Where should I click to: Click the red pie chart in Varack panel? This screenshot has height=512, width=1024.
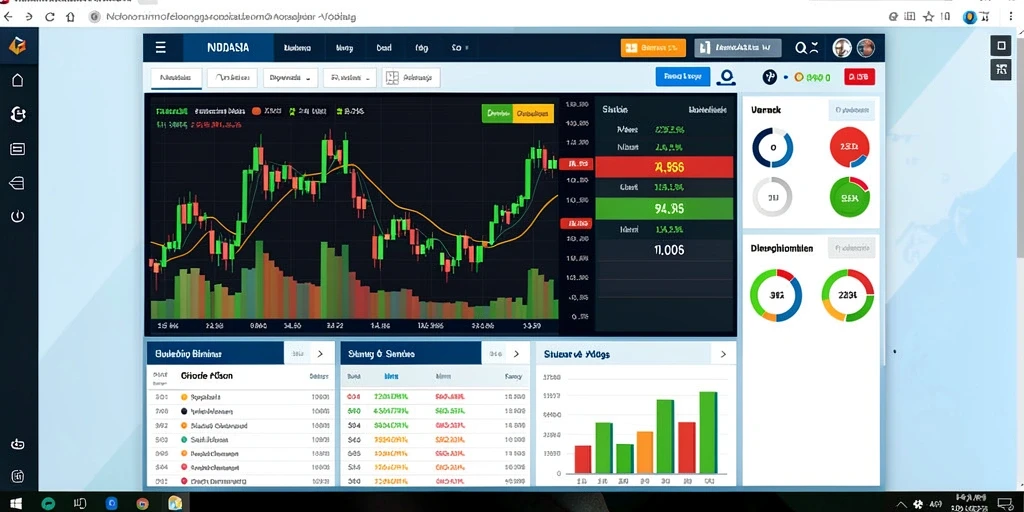point(850,148)
